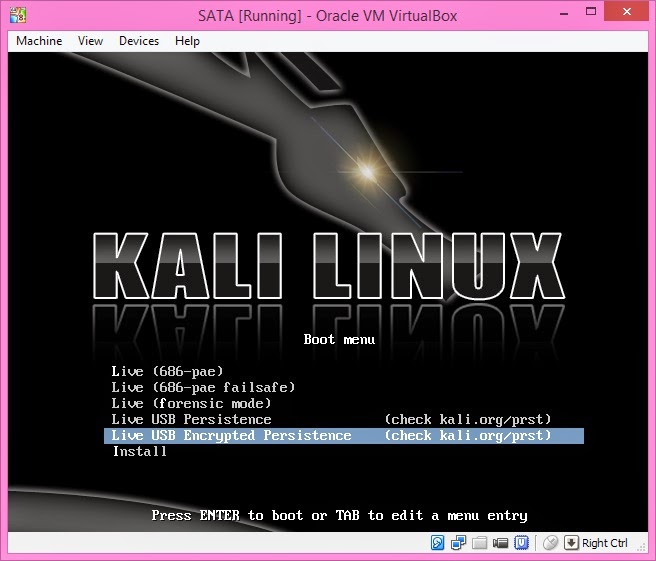Maximize the VirtualBox window
The image size is (656, 561).
point(591,12)
